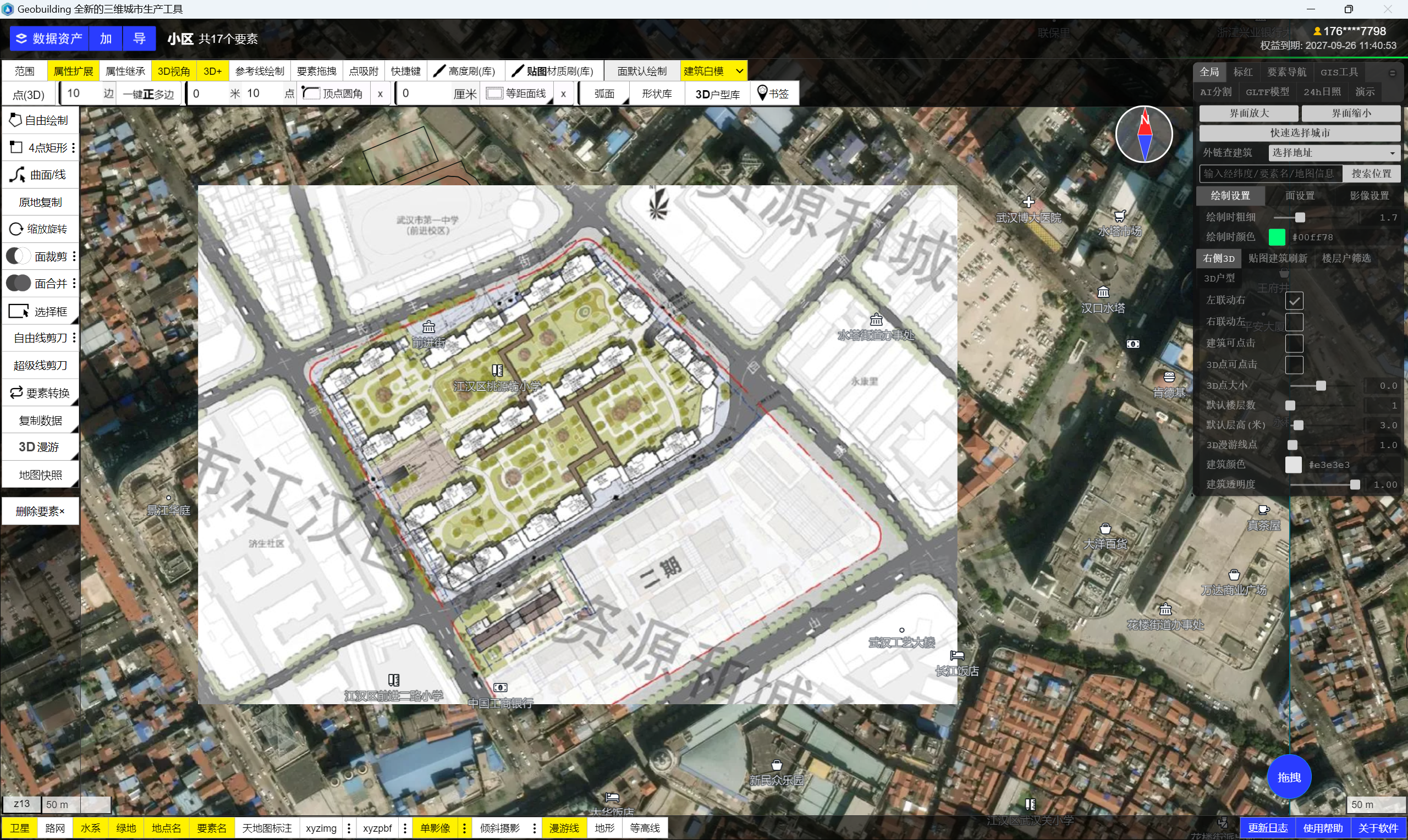The image size is (1408, 840).
Task: Open the 面设置 tab
Action: pos(1300,196)
